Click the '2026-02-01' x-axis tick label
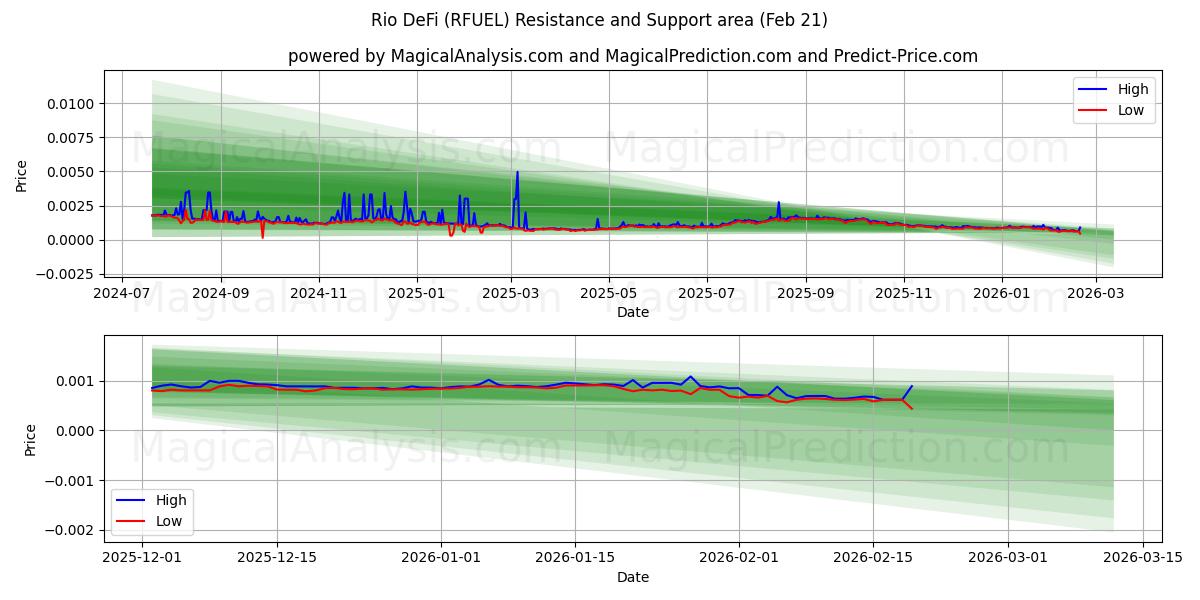The width and height of the screenshot is (1200, 600). click(739, 558)
